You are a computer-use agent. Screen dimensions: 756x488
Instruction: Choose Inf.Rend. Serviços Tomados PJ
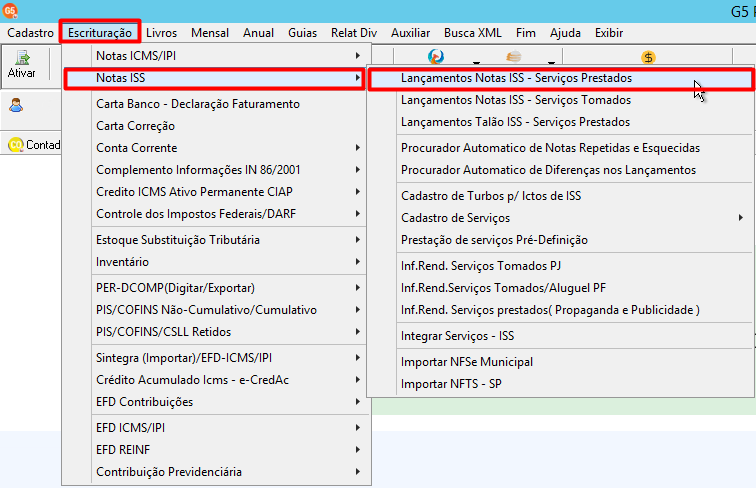pyautogui.click(x=561, y=266)
